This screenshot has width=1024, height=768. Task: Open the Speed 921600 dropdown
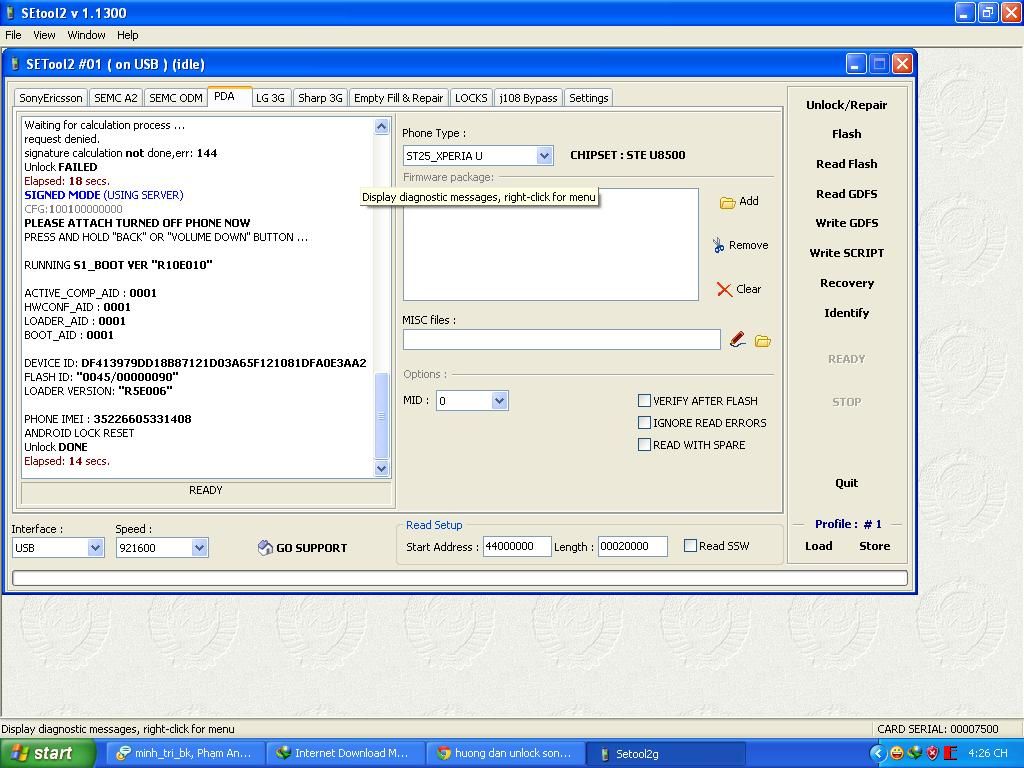coord(199,547)
